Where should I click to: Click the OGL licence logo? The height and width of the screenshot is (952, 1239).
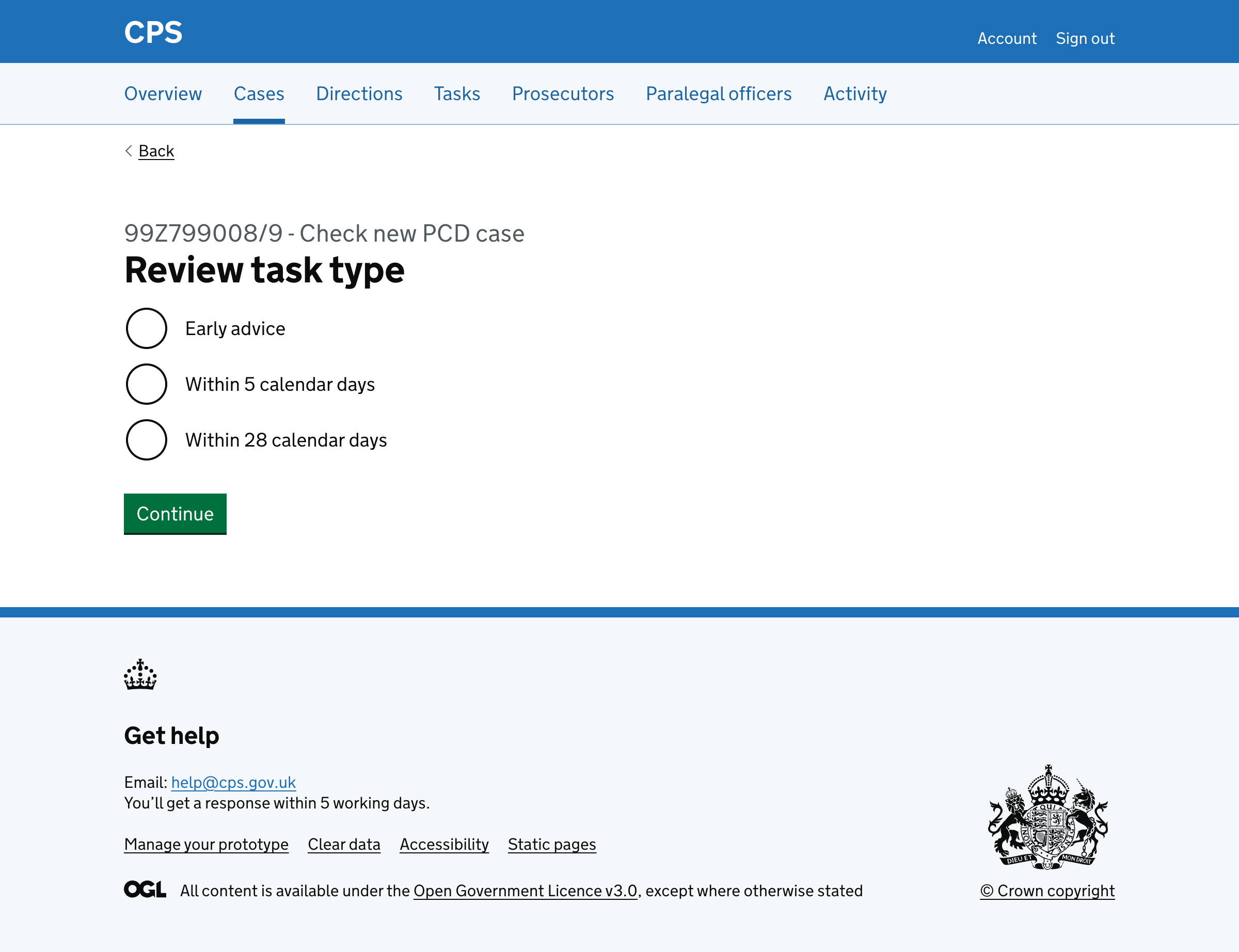[145, 890]
